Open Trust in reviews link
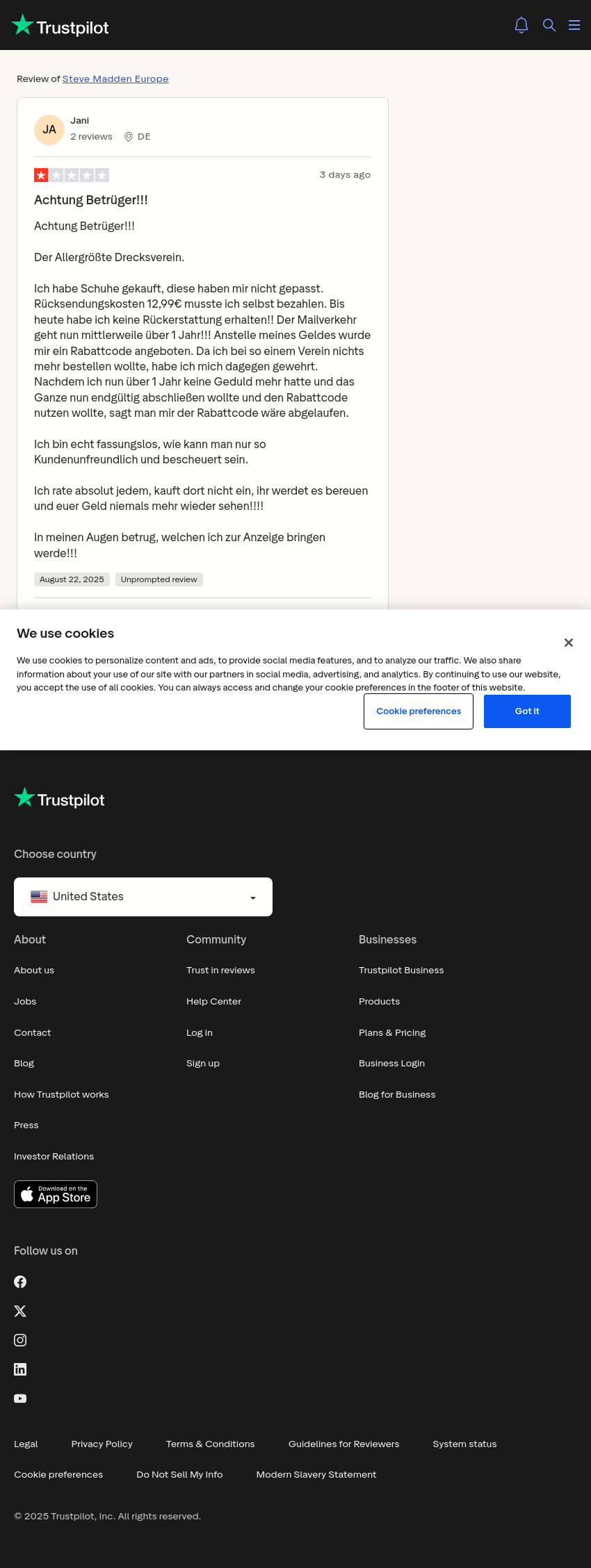591x1568 pixels. pos(220,971)
